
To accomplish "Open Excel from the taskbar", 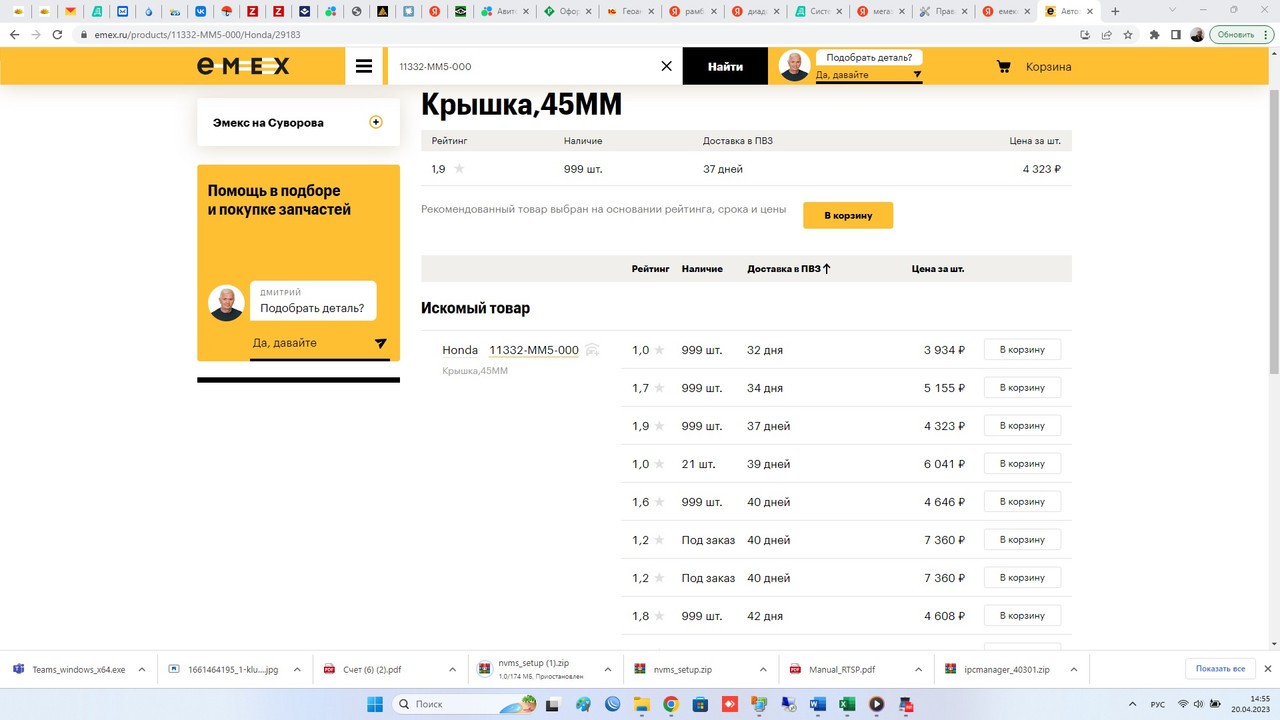I will [x=847, y=704].
